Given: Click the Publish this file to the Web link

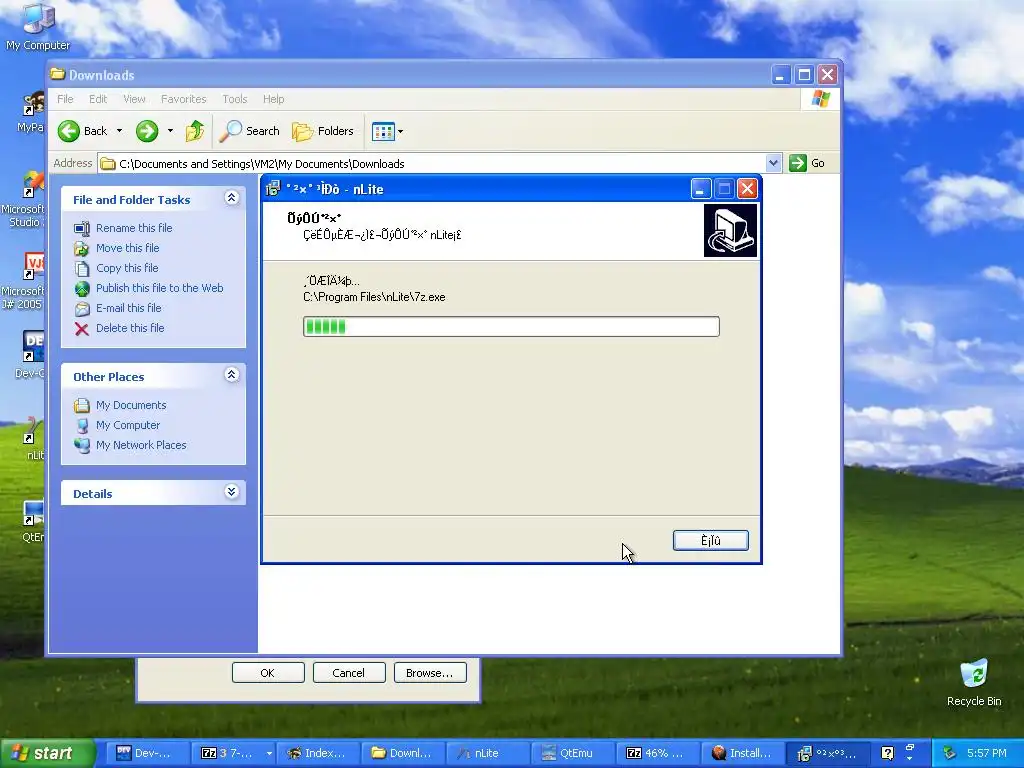Looking at the screenshot, I should [159, 288].
